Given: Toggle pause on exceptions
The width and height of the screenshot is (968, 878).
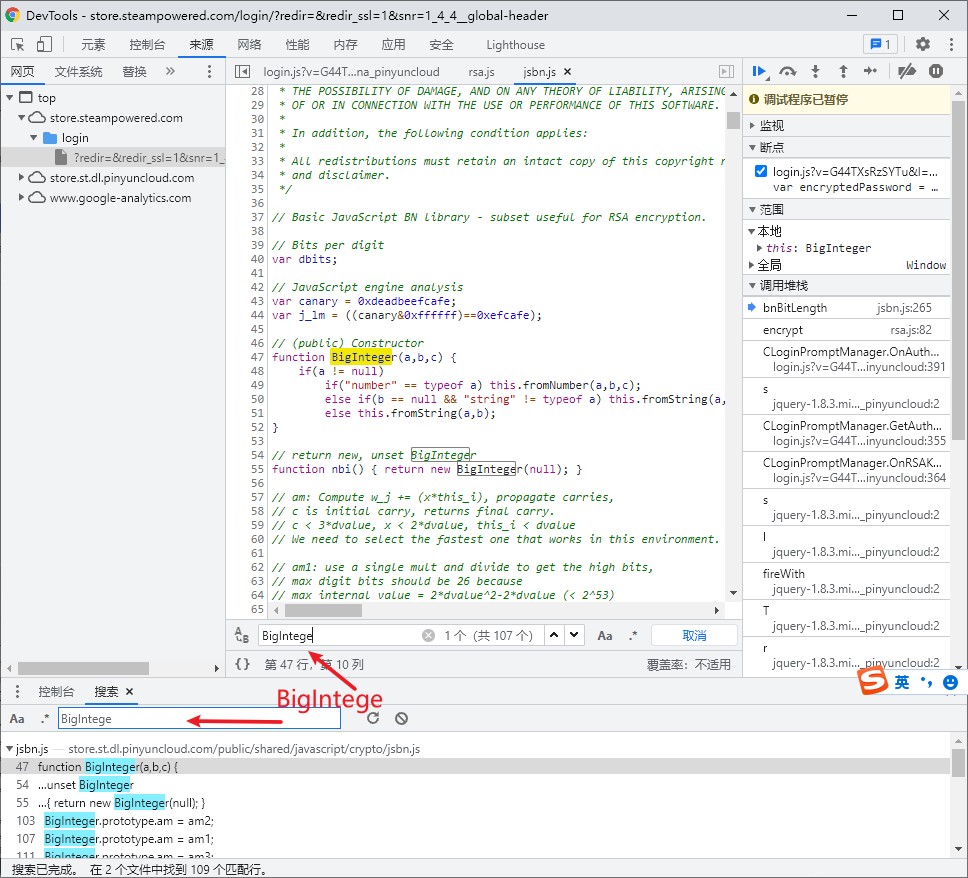Looking at the screenshot, I should point(936,72).
